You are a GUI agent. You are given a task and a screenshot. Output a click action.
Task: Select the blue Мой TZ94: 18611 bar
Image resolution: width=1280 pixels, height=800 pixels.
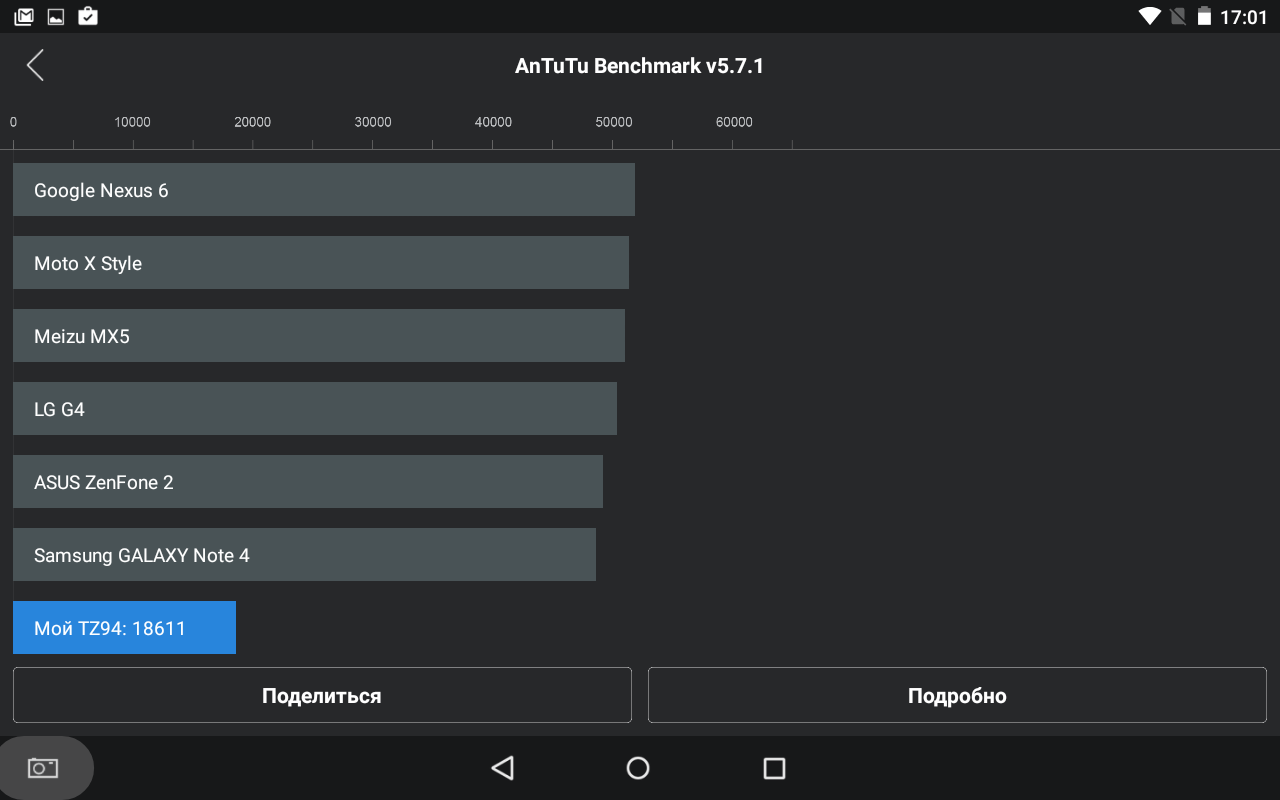pyautogui.click(x=124, y=628)
